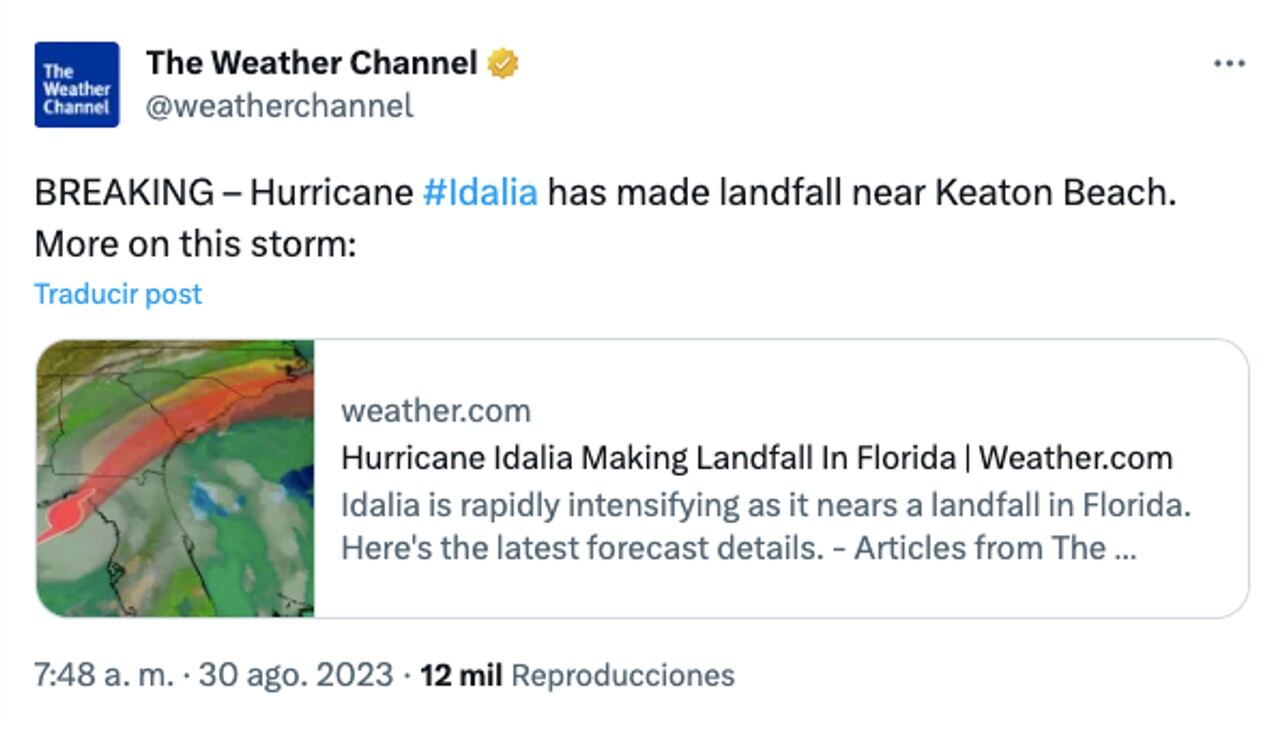Open the three-dot more options menu

click(1228, 62)
